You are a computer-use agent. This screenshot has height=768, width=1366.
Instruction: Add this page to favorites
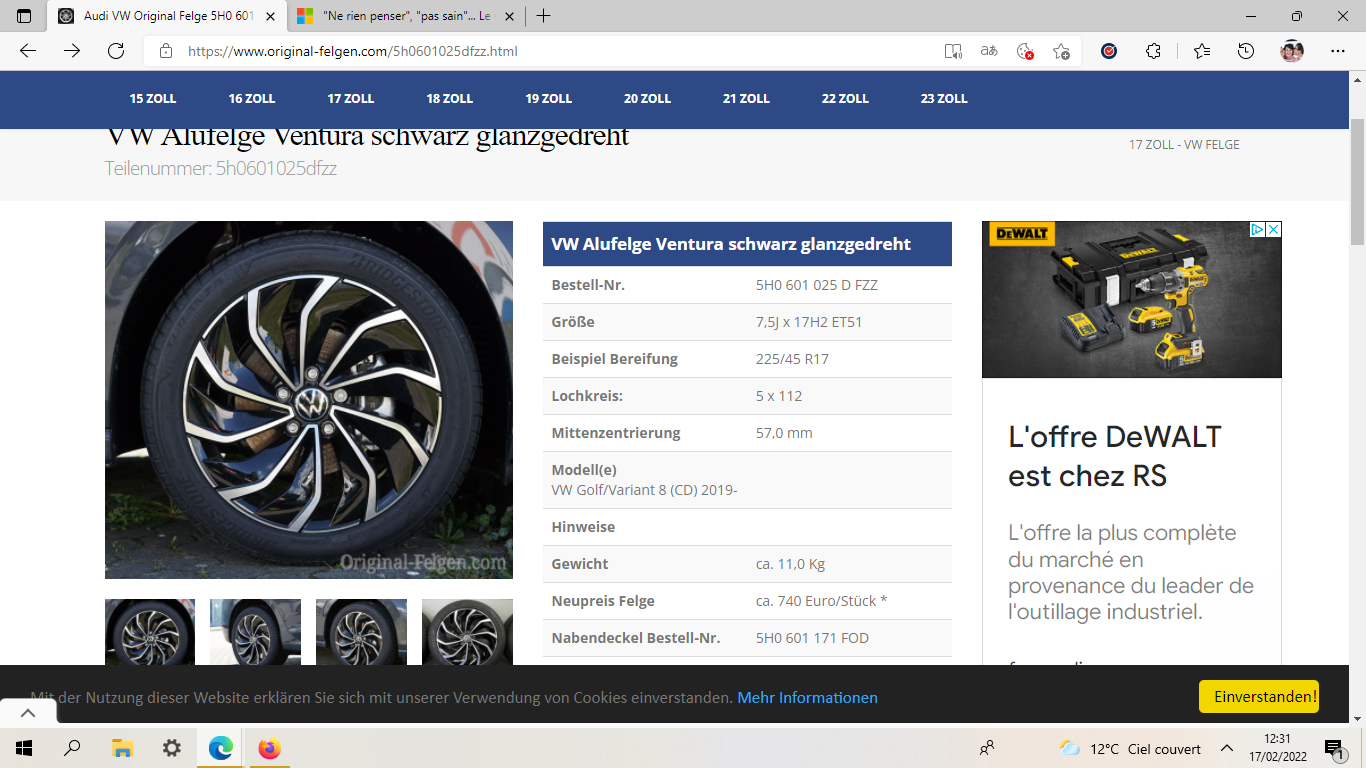click(x=1061, y=51)
